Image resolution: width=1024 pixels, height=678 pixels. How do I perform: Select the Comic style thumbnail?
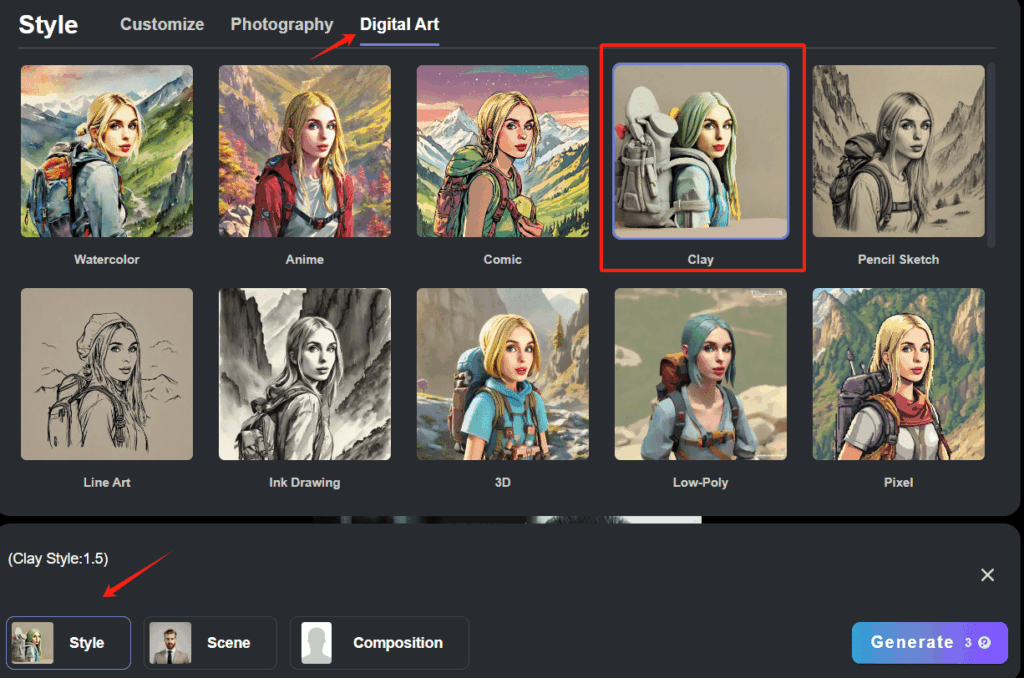click(503, 151)
